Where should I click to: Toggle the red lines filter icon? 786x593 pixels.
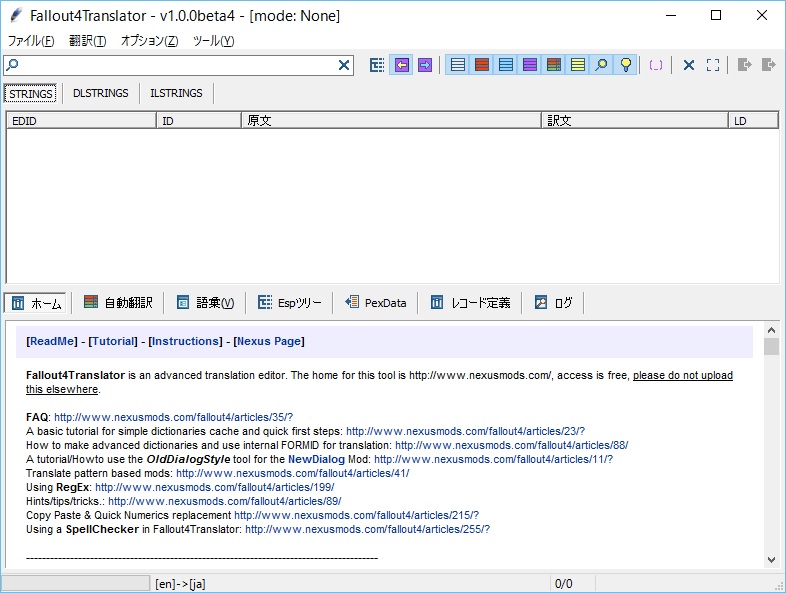482,65
